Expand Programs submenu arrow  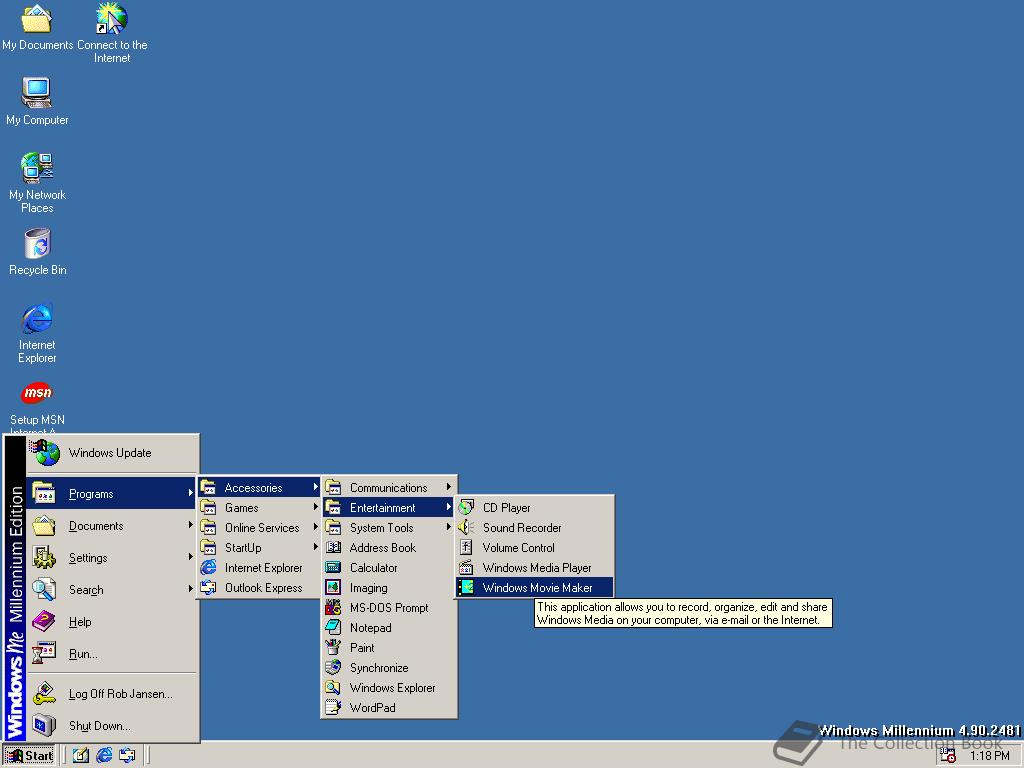(190, 493)
